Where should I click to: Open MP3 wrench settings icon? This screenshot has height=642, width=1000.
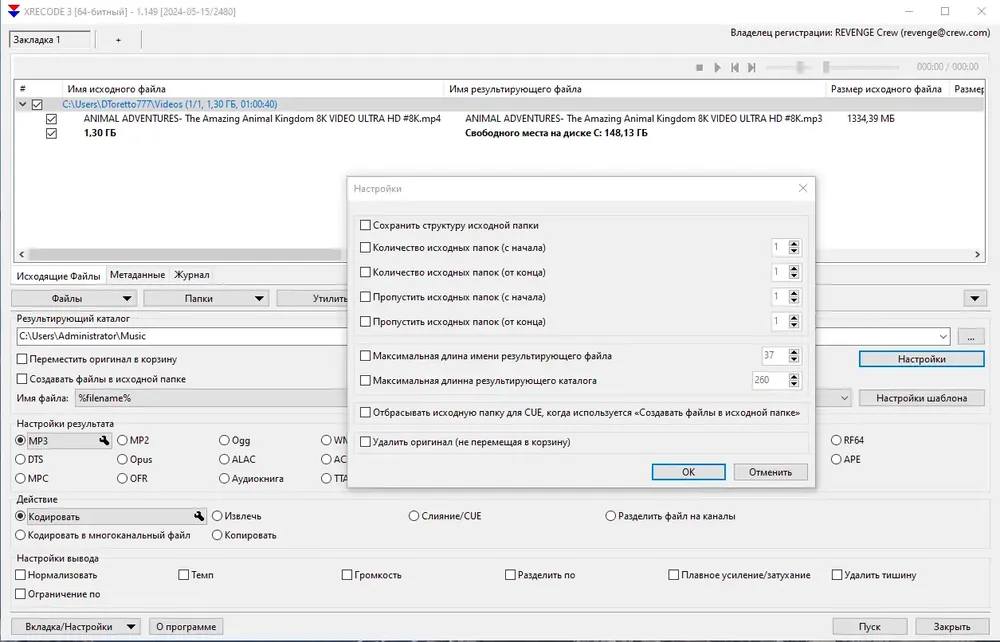pos(104,441)
